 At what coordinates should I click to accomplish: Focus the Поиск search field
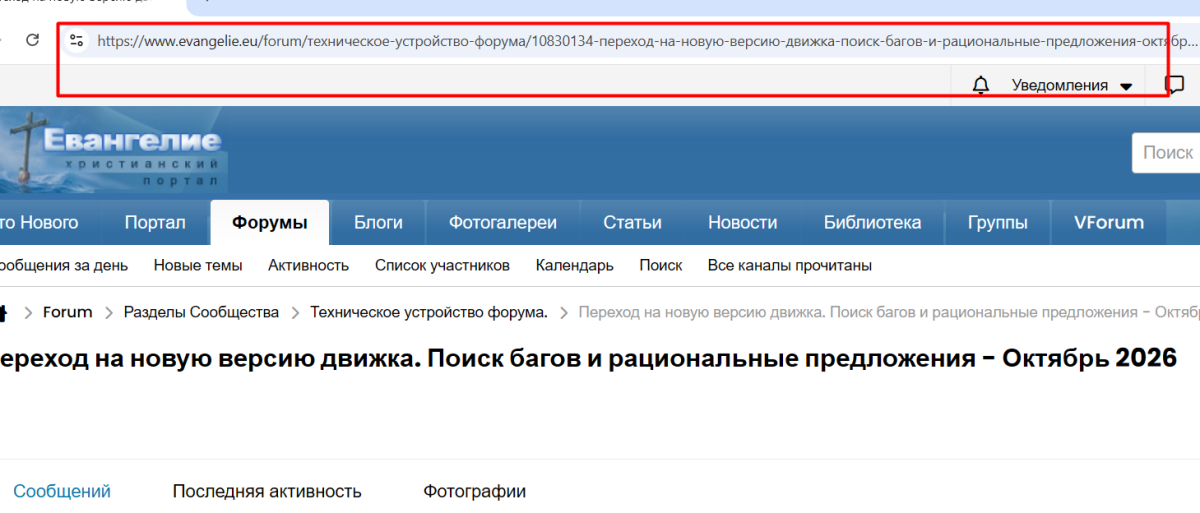click(x=1166, y=153)
